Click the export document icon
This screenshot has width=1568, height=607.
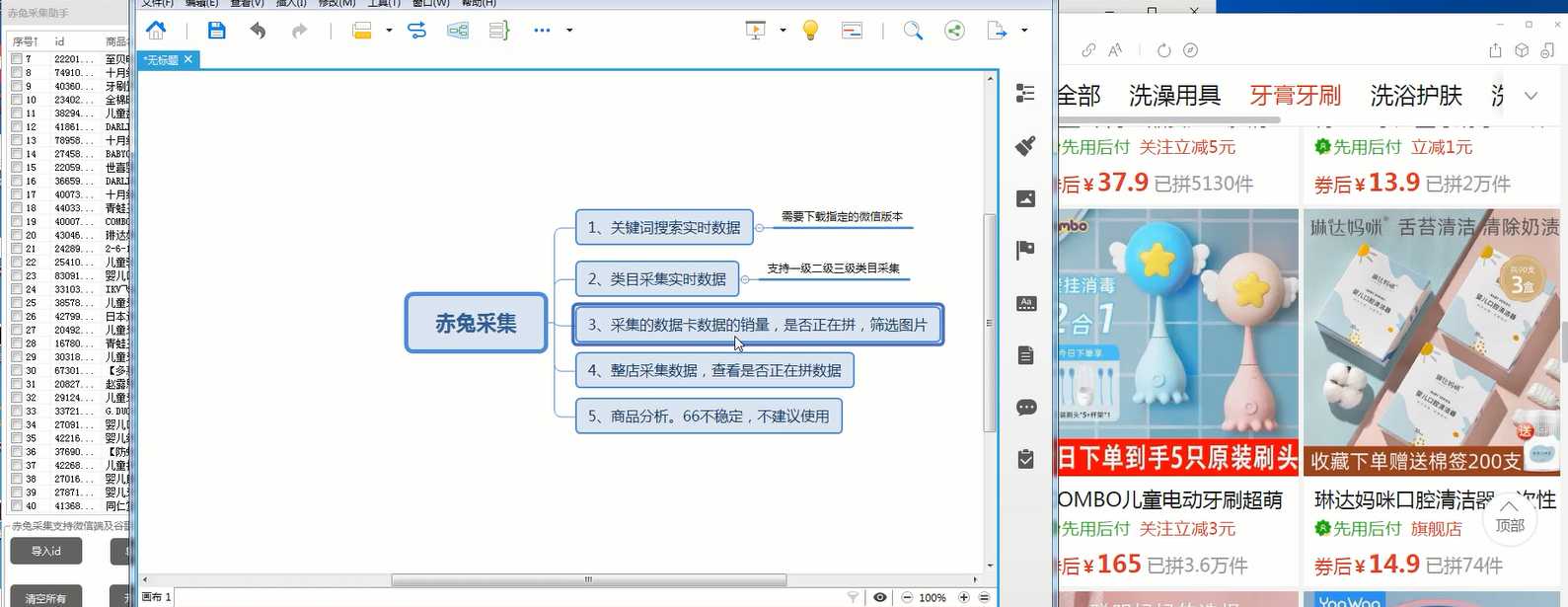[997, 31]
